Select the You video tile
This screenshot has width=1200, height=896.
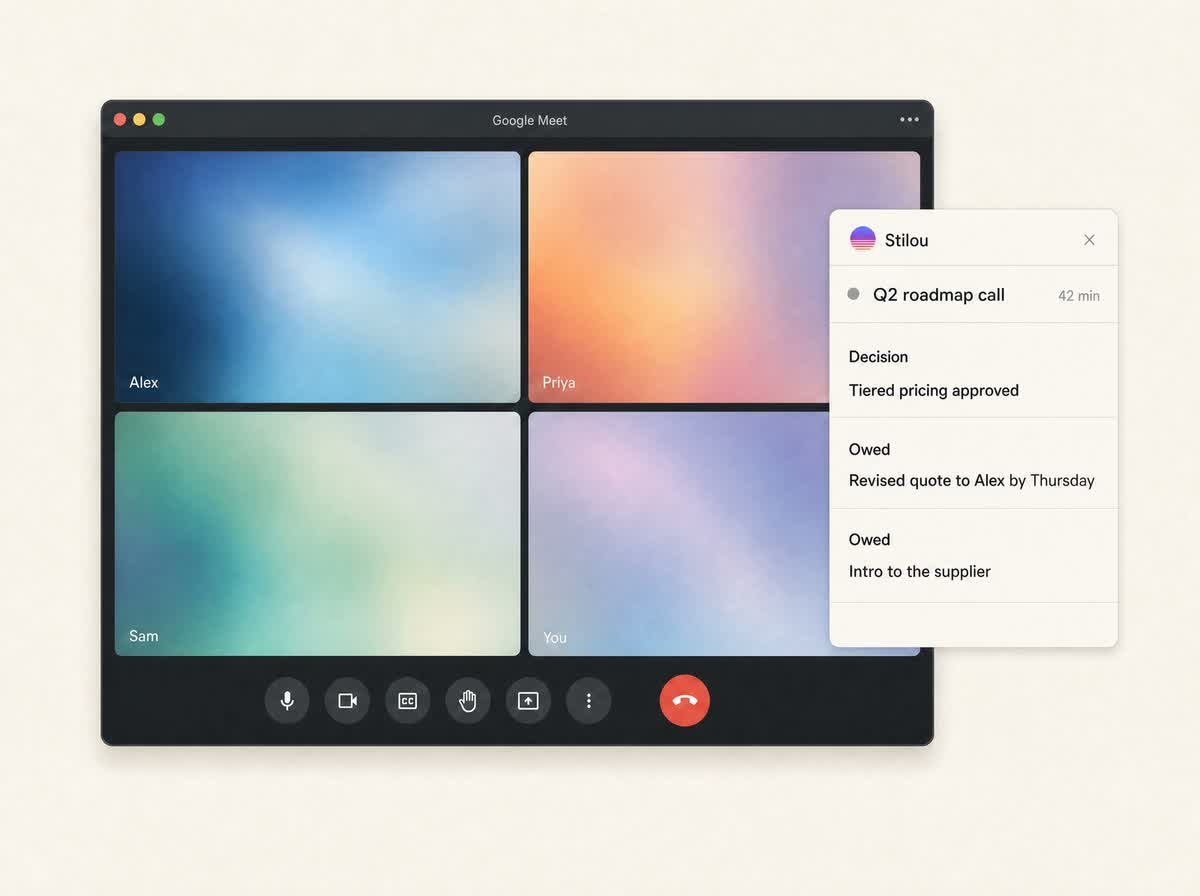[x=678, y=534]
